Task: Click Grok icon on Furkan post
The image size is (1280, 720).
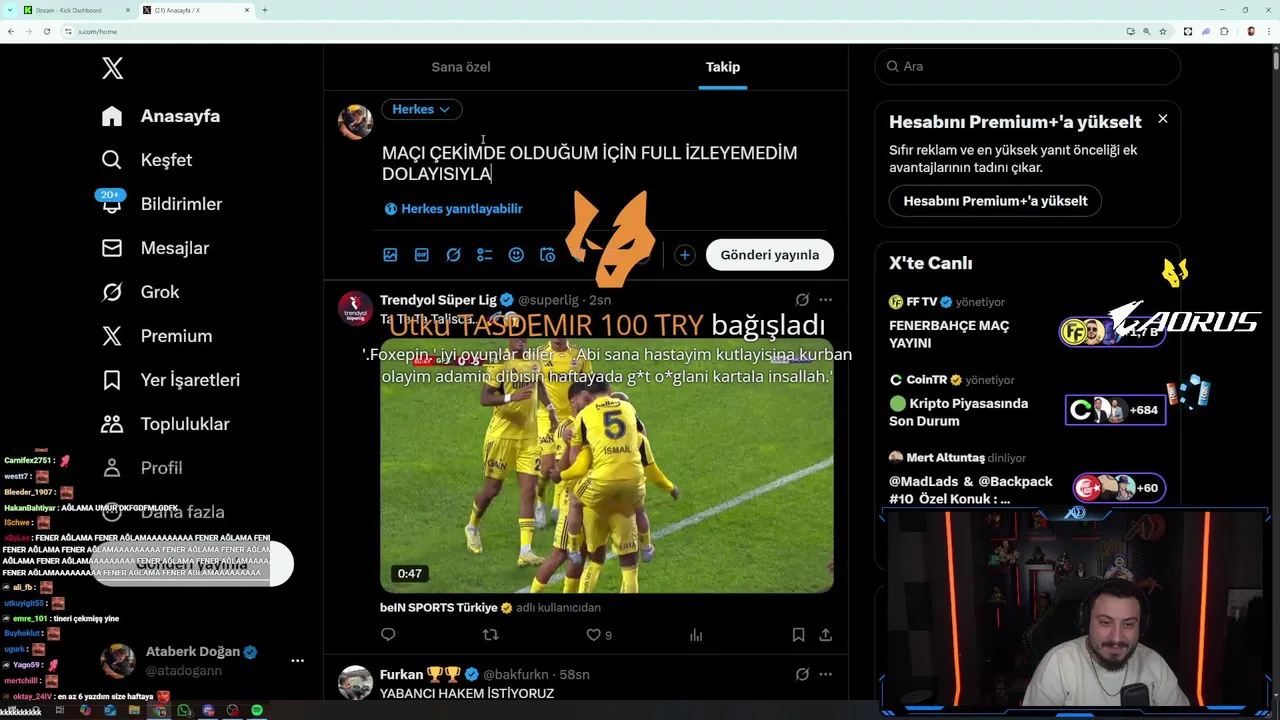Action: 802,674
